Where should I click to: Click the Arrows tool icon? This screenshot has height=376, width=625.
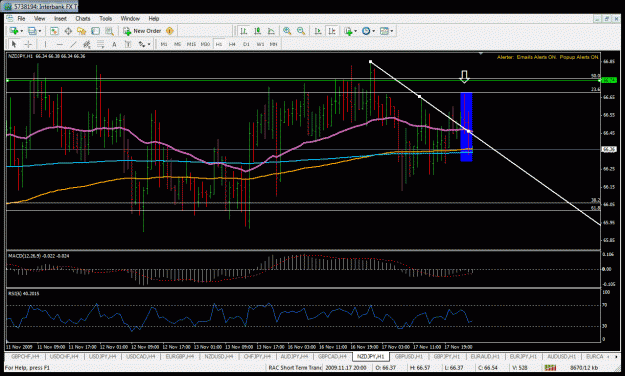pyautogui.click(x=142, y=44)
